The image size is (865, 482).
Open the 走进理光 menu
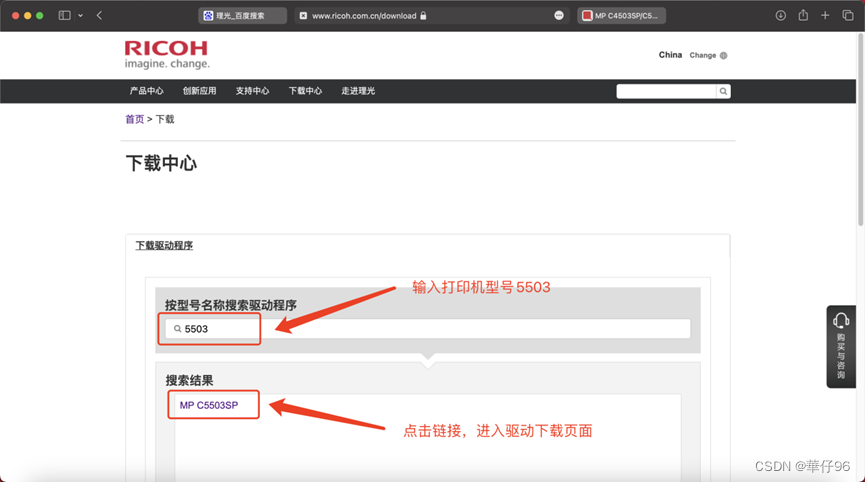coord(358,91)
